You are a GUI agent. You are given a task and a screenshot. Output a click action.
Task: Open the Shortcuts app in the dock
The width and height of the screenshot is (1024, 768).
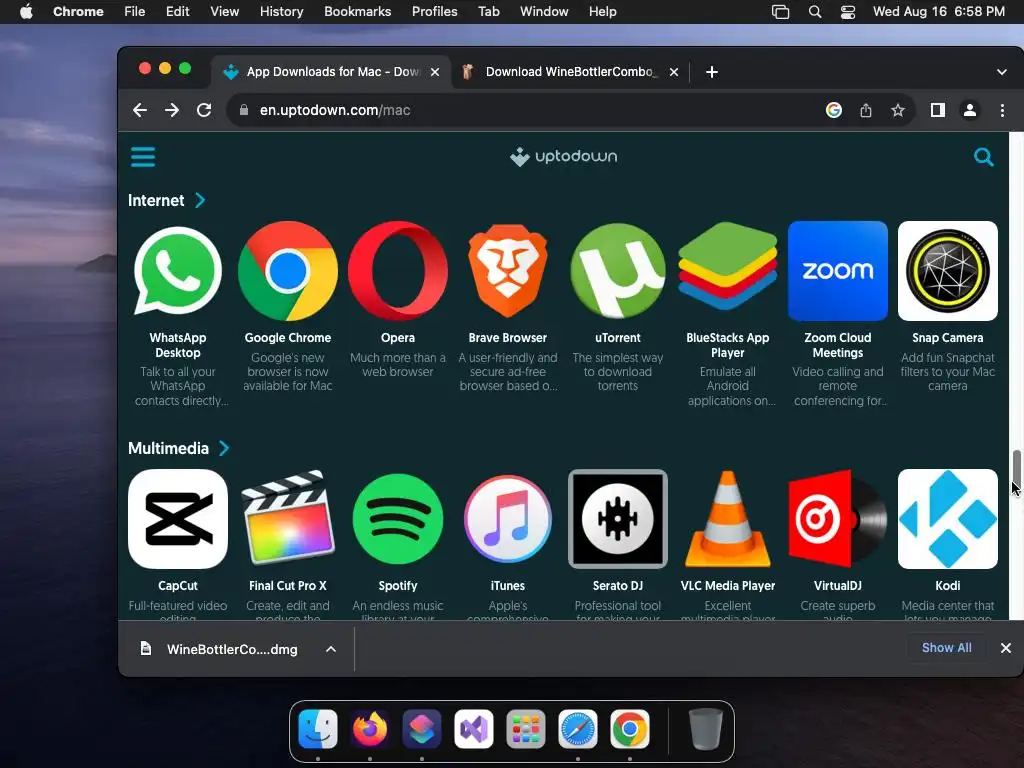[x=422, y=729]
